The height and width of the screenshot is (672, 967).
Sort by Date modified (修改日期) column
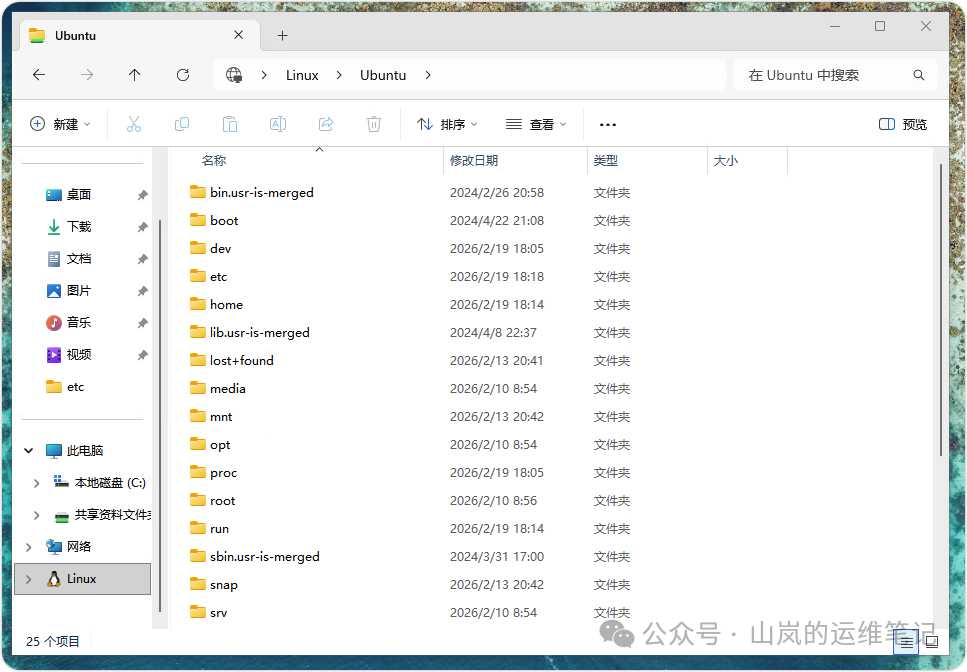(x=515, y=161)
